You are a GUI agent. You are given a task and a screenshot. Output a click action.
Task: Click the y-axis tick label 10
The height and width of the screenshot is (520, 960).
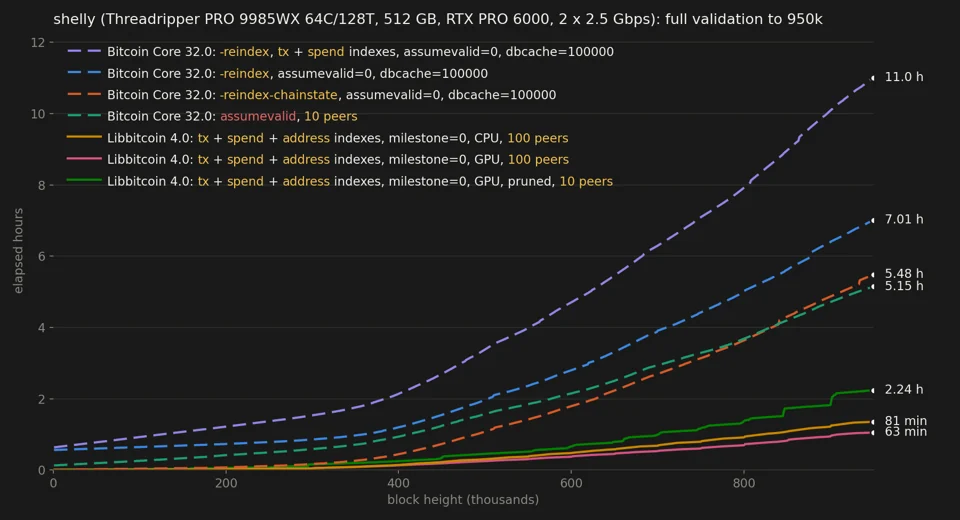(38, 114)
